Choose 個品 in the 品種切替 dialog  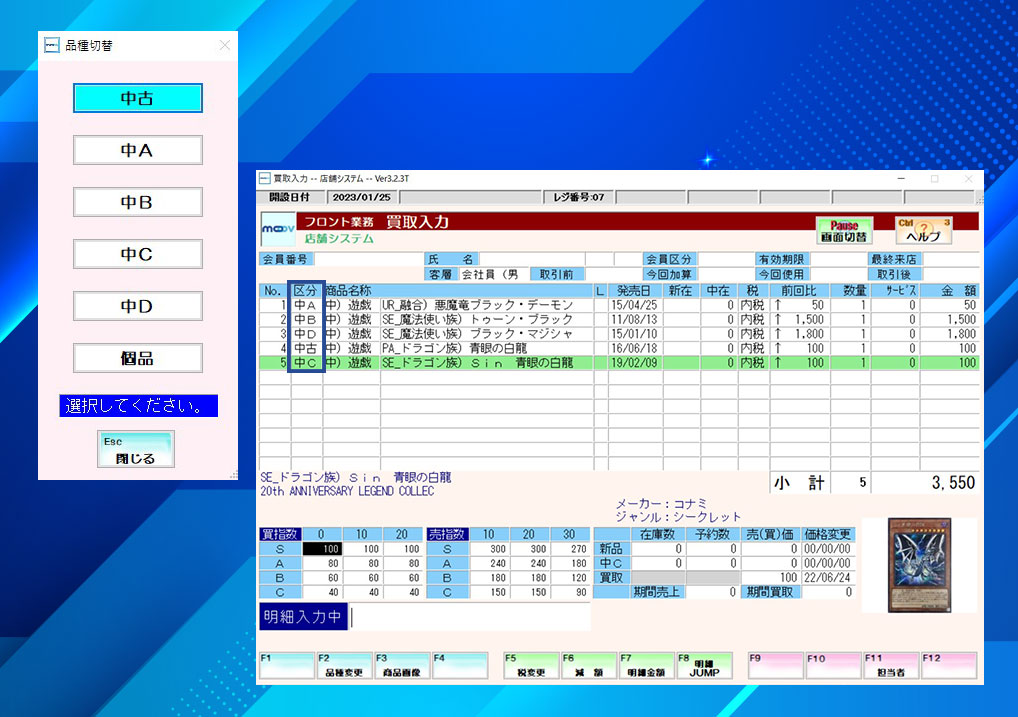point(138,358)
